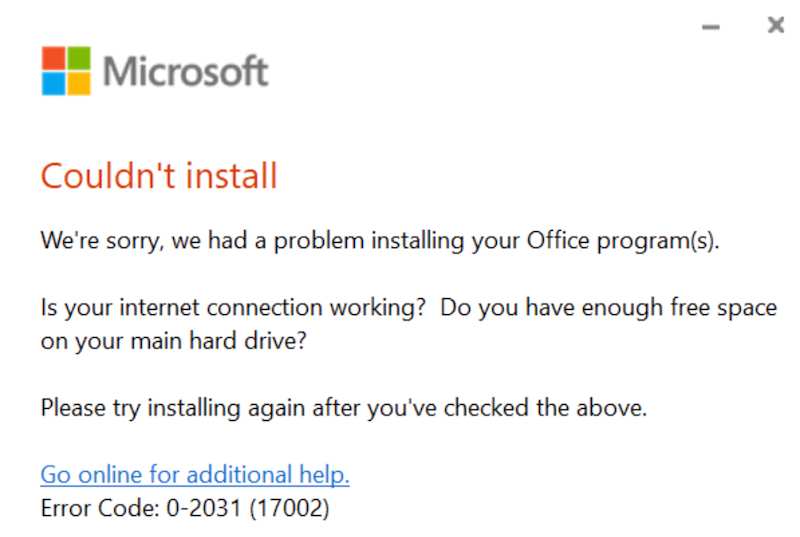Click the yellow square in Microsoft logo
Viewport: 800px width, 537px height.
pos(79,84)
